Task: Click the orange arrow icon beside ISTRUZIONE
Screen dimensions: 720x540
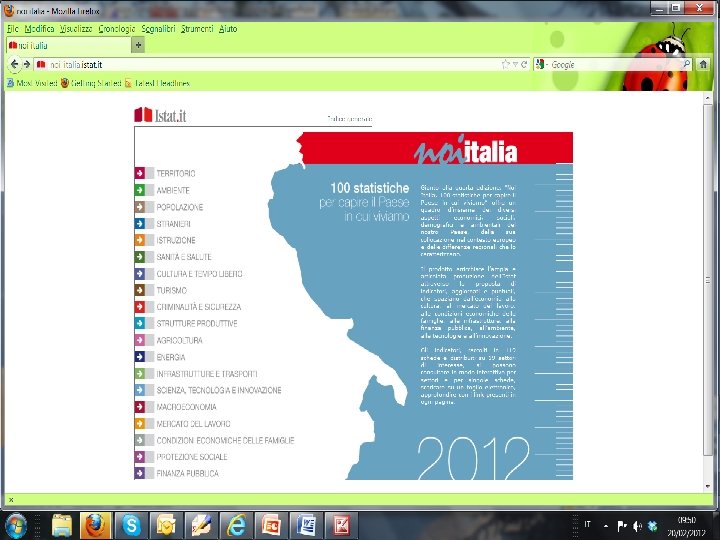Action: pyautogui.click(x=140, y=240)
